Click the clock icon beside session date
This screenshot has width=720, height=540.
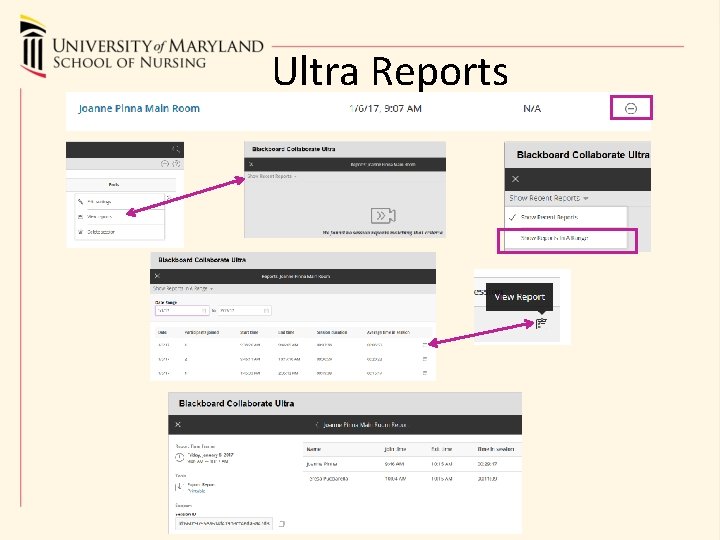pyautogui.click(x=180, y=457)
